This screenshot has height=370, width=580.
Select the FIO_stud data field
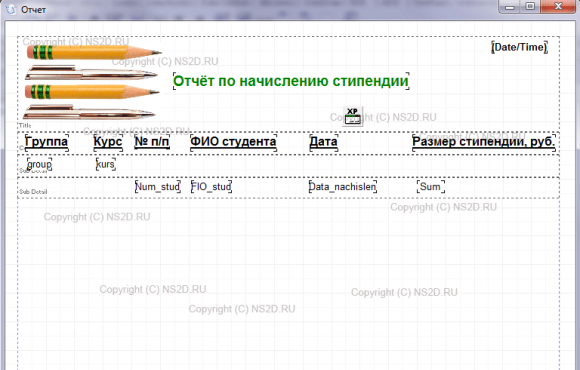[211, 186]
